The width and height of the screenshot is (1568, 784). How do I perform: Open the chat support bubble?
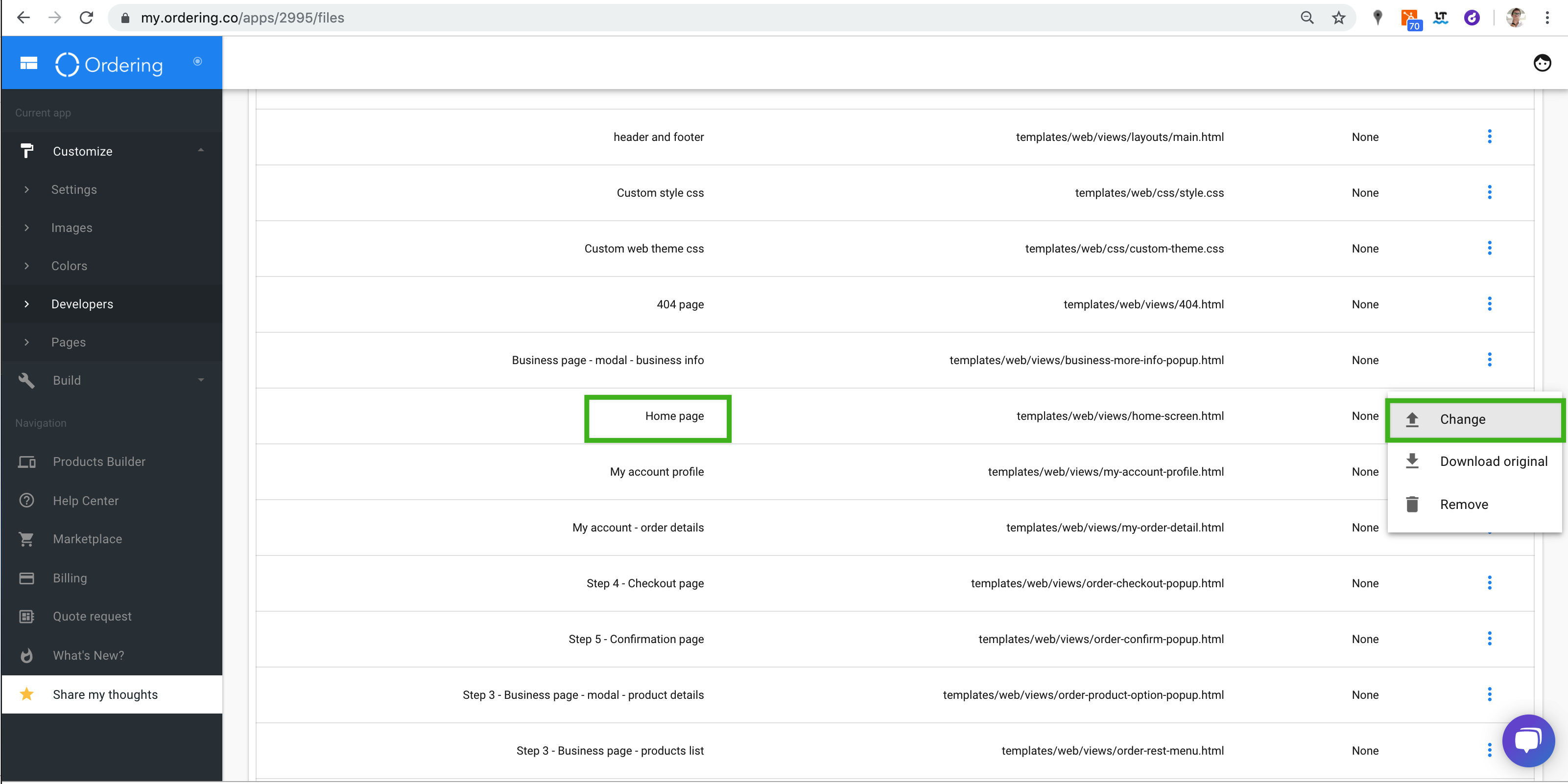coord(1528,740)
